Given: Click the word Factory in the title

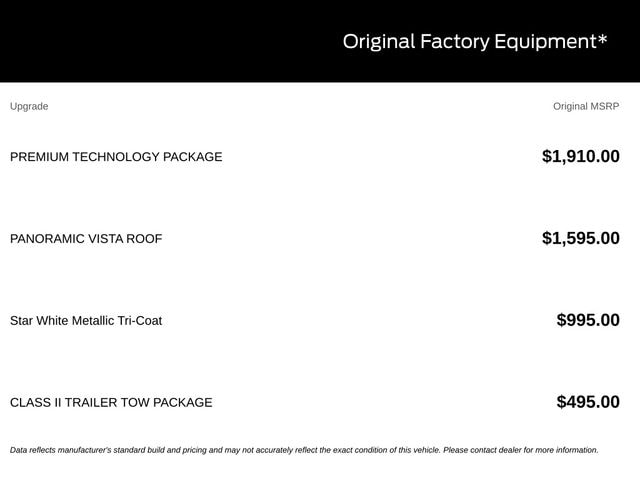Looking at the screenshot, I should pyautogui.click(x=455, y=42).
